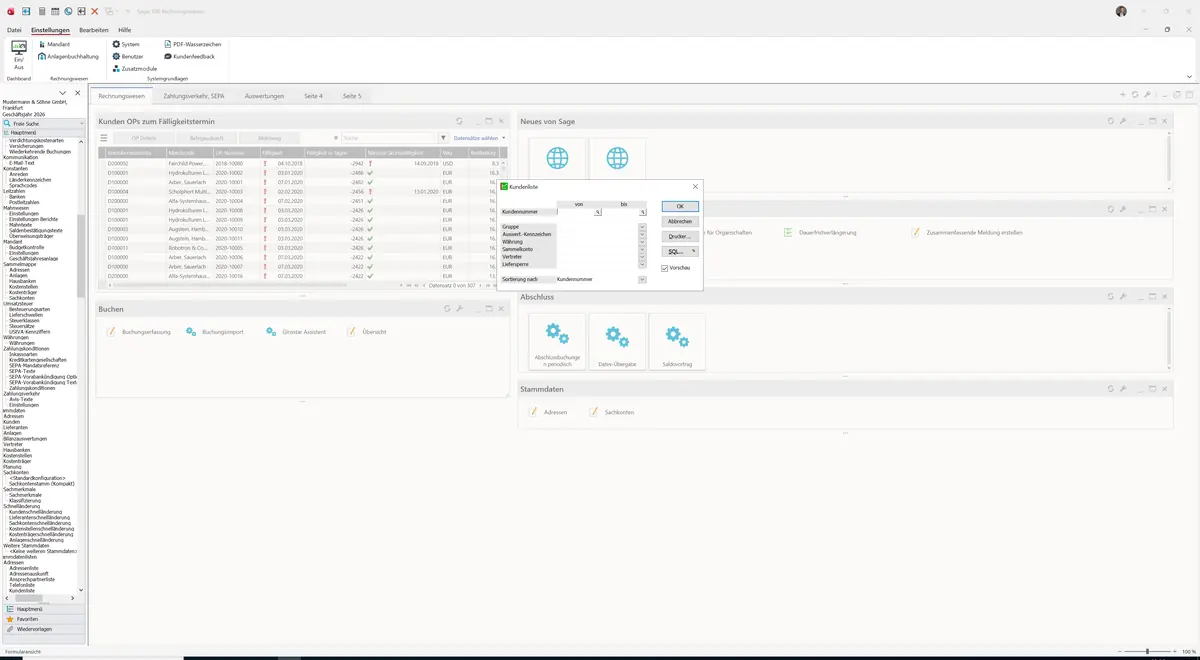
Task: Open System settings gear icon
Action: 116,45
